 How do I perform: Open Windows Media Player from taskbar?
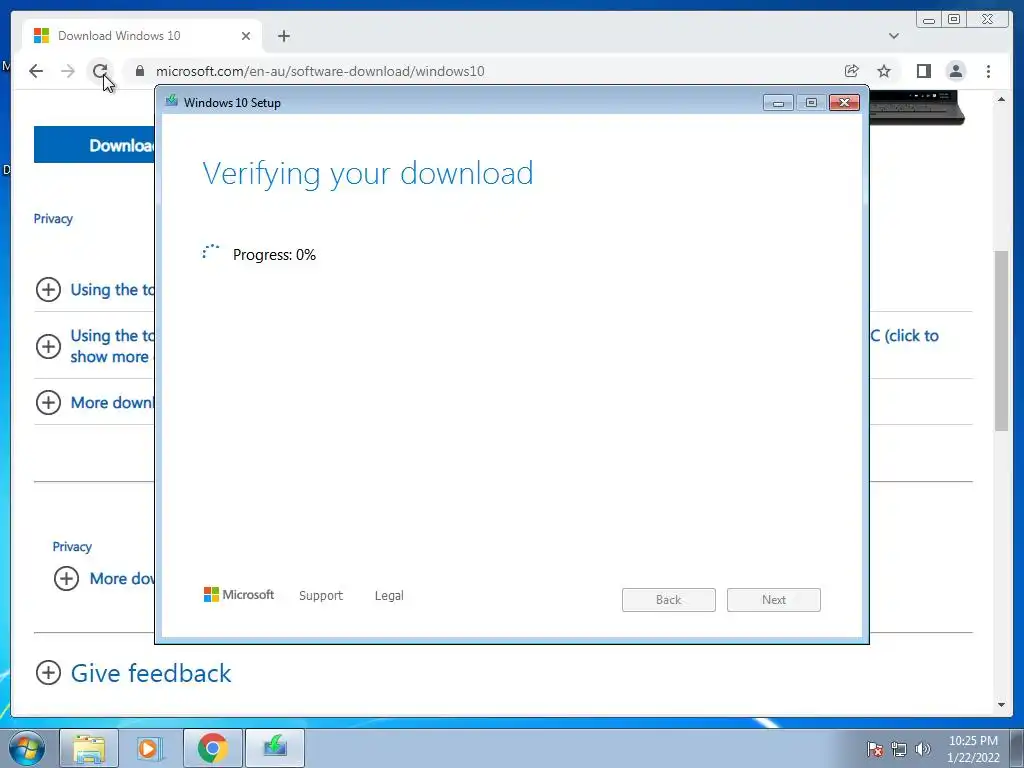150,748
